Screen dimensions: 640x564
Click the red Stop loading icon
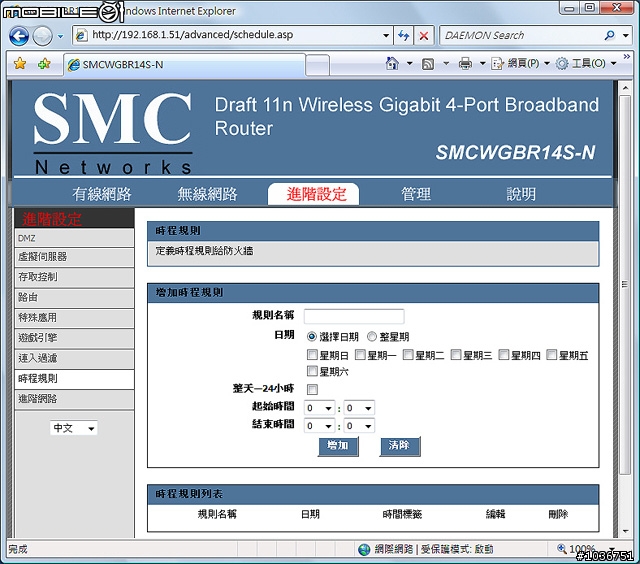point(424,36)
